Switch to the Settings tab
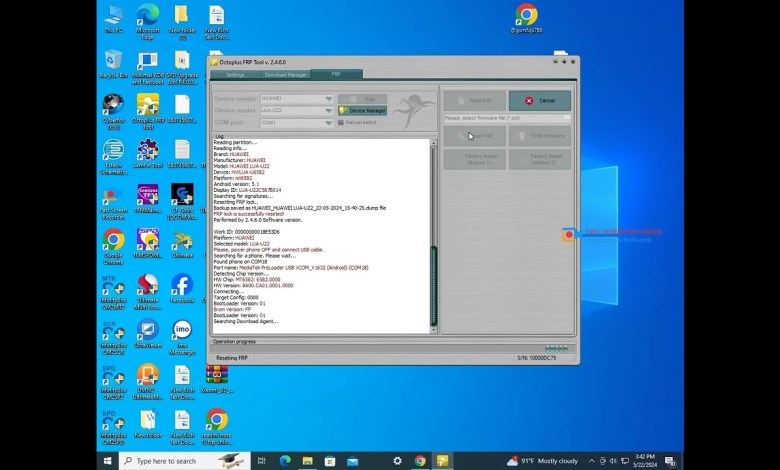The height and width of the screenshot is (470, 780). click(x=235, y=75)
